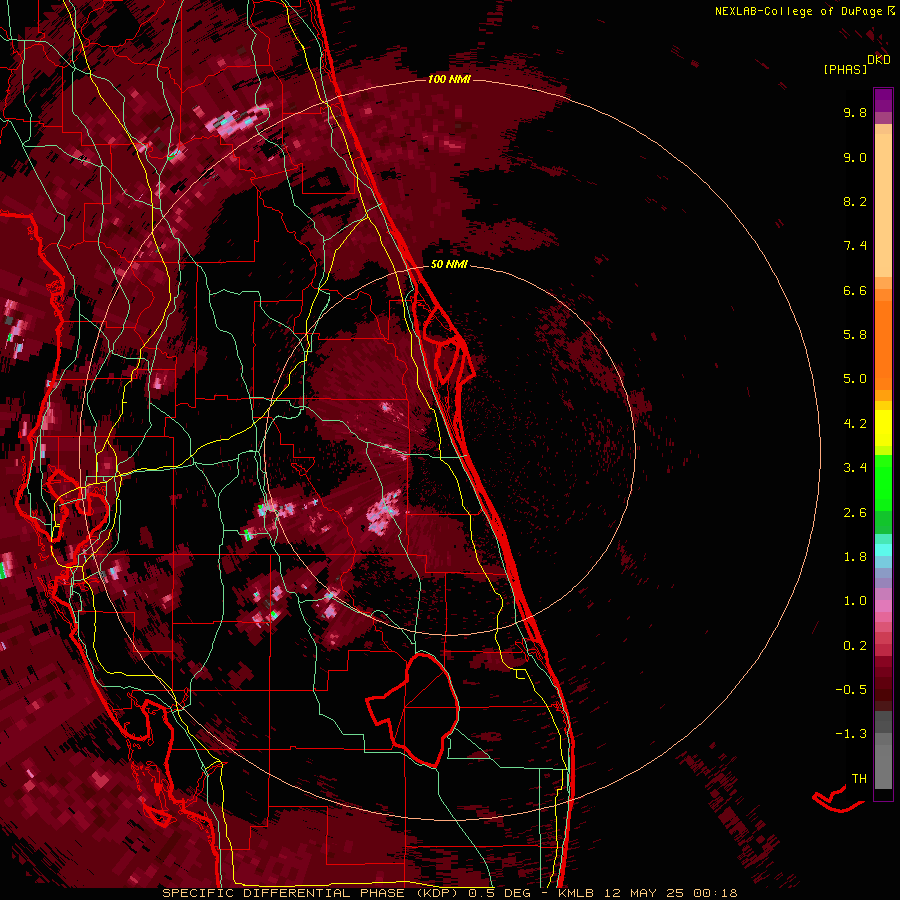Select the 4.2 scale value
Screen dimensions: 900x900
coord(855,424)
